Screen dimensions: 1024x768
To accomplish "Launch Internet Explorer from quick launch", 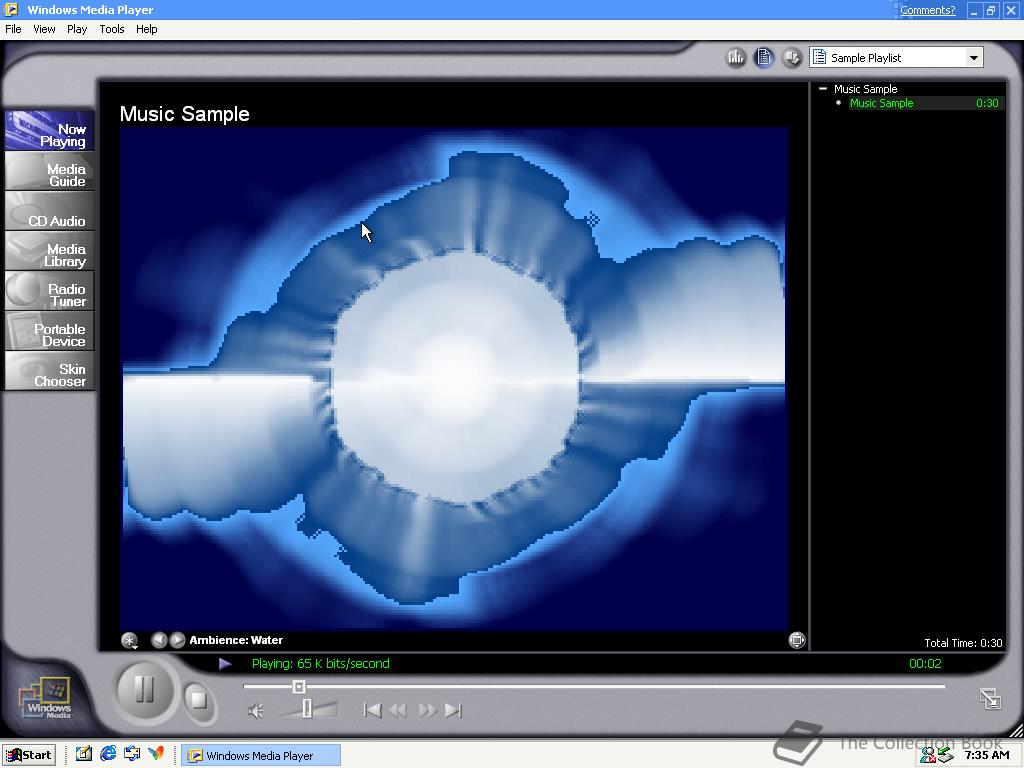I will coord(108,754).
